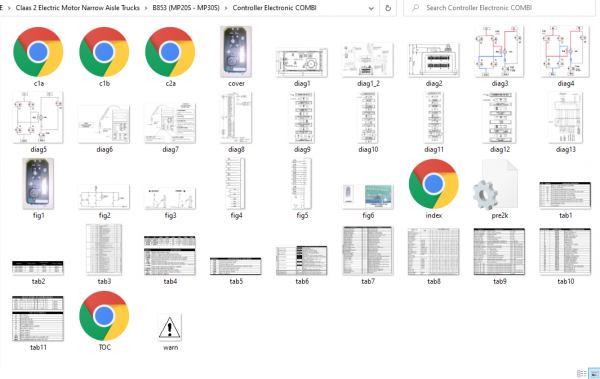600x379 pixels.
Task: Select the fig5 image thumbnail
Action: pos(302,184)
